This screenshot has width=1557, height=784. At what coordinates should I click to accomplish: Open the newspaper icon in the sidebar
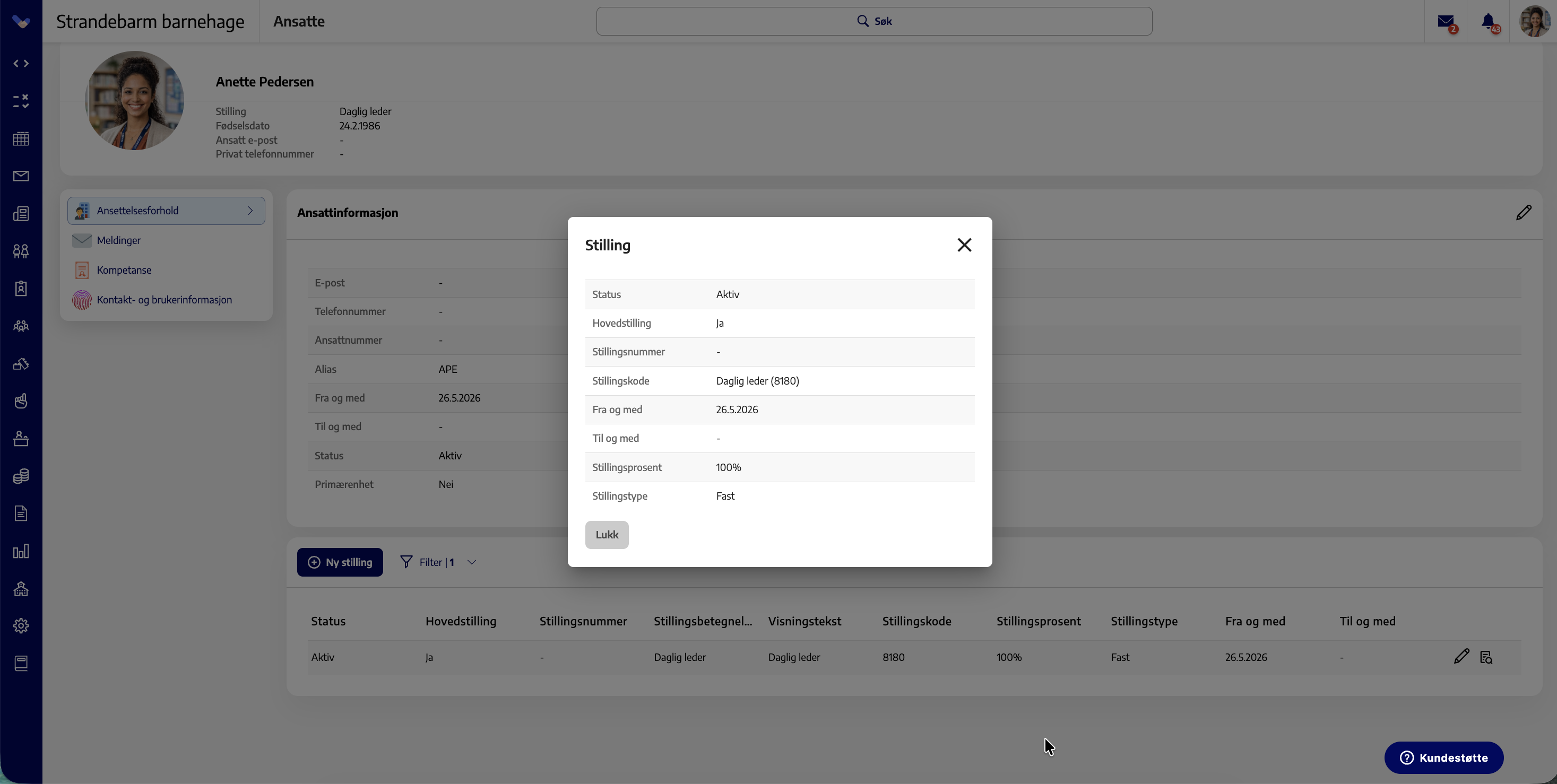click(21, 213)
